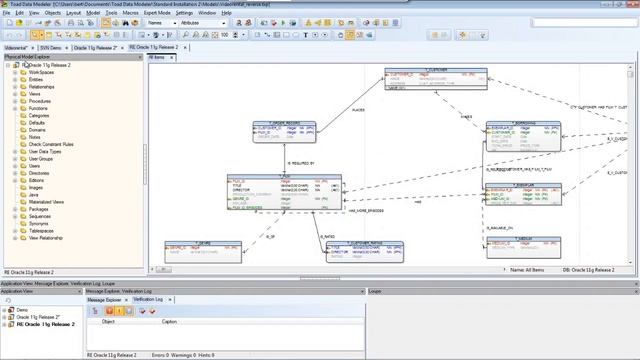Toggle the yellow Warnings filter in Verification Log
Viewport: 640px width, 360px height.
[119, 311]
